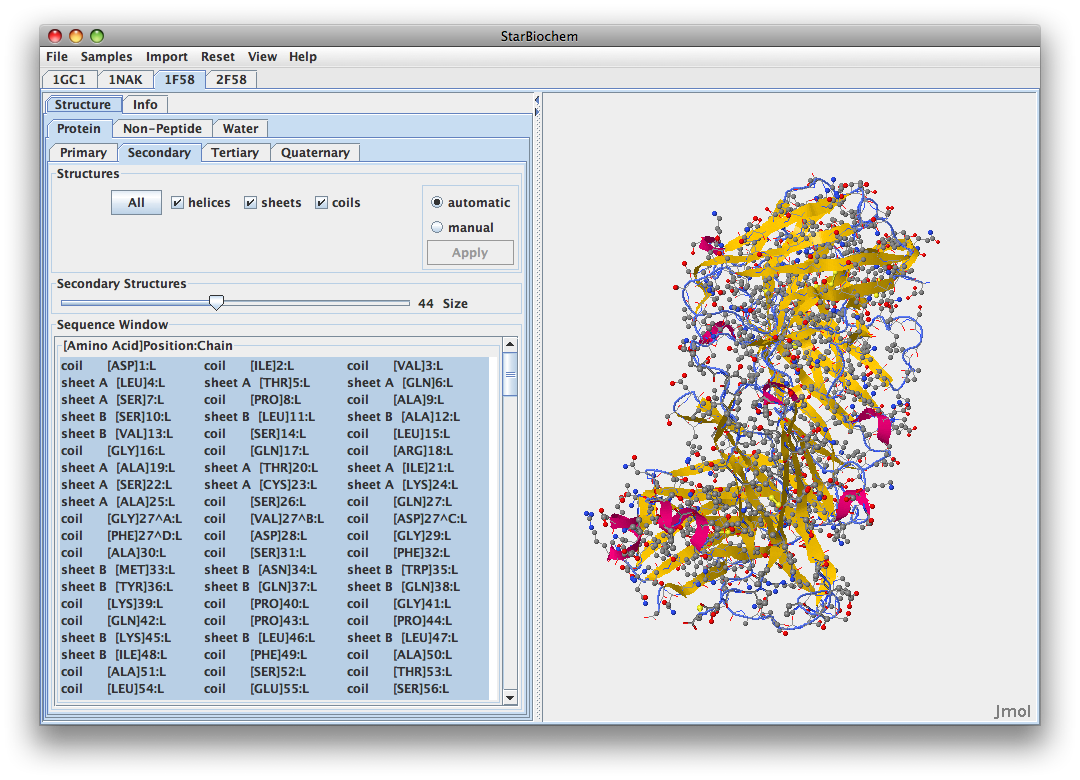Collapse left panel with divider left arrow
Viewport: 1080px width, 780px height.
pos(536,99)
